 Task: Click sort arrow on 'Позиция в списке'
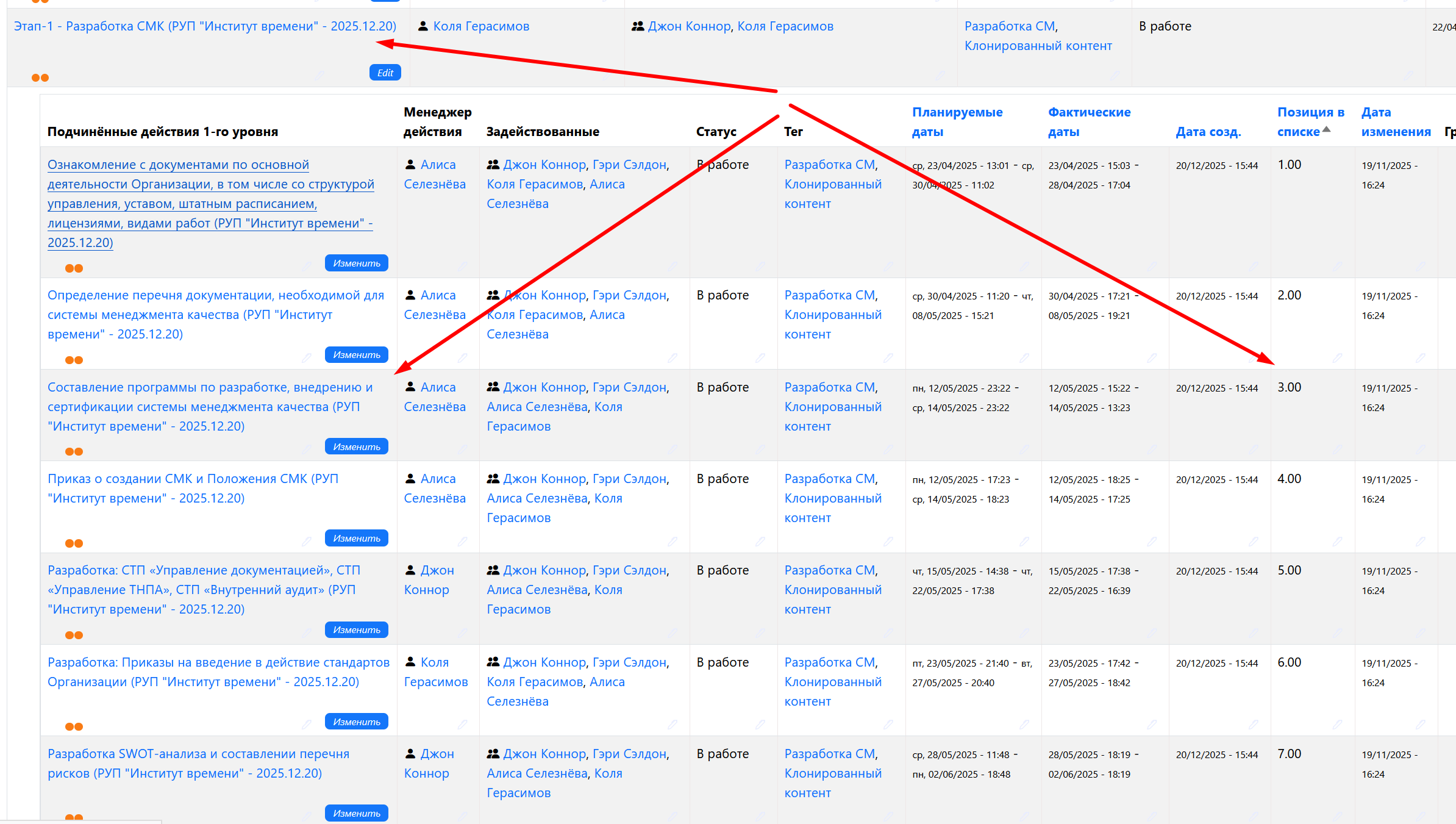click(x=1327, y=130)
